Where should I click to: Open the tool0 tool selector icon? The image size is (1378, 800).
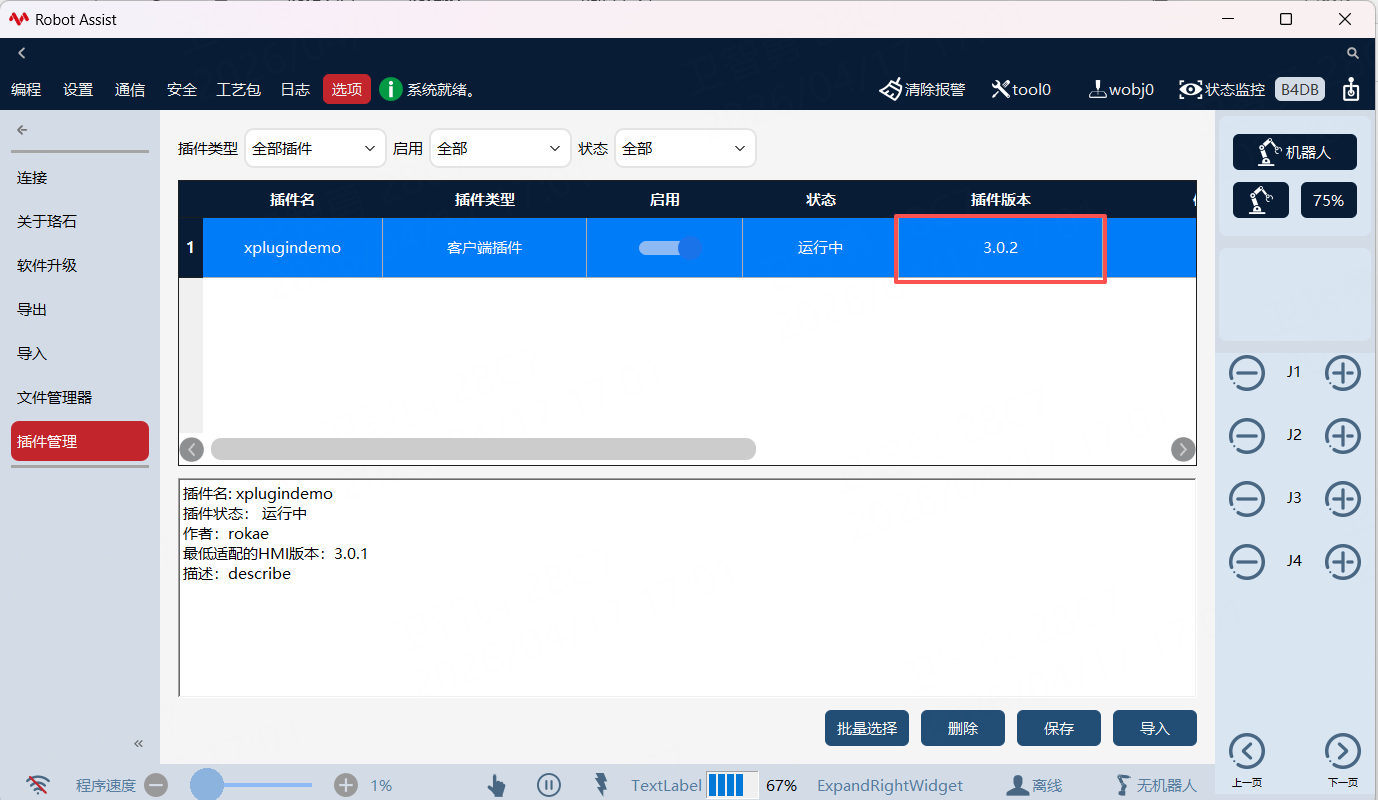point(1000,90)
